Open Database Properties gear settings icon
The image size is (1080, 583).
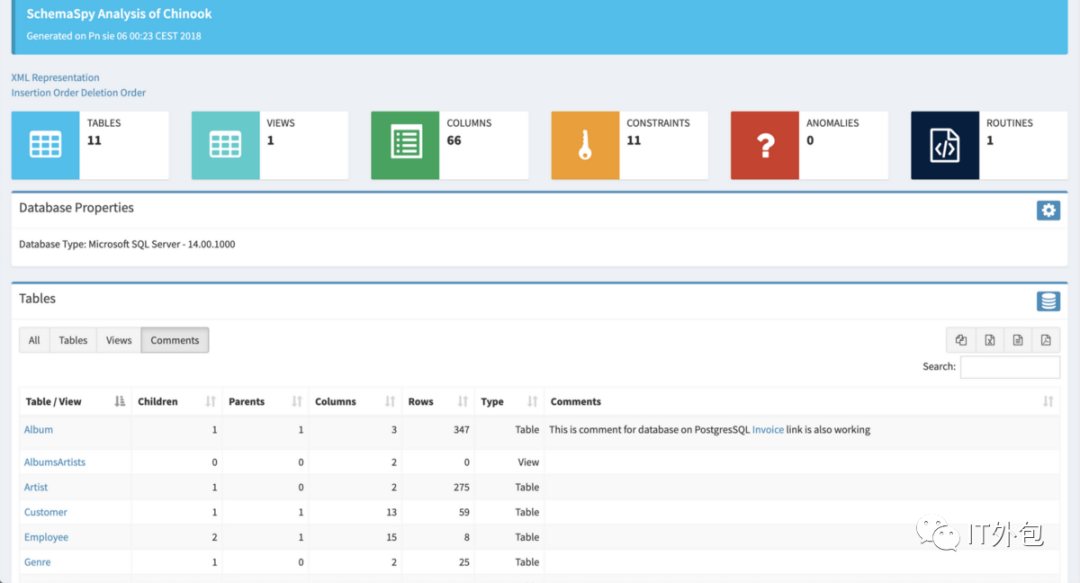[1048, 210]
